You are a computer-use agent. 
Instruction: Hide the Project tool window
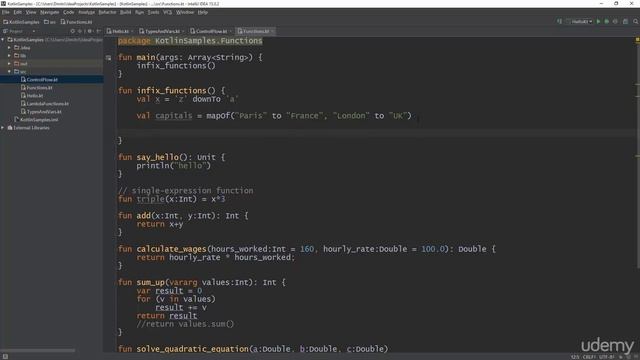98,31
